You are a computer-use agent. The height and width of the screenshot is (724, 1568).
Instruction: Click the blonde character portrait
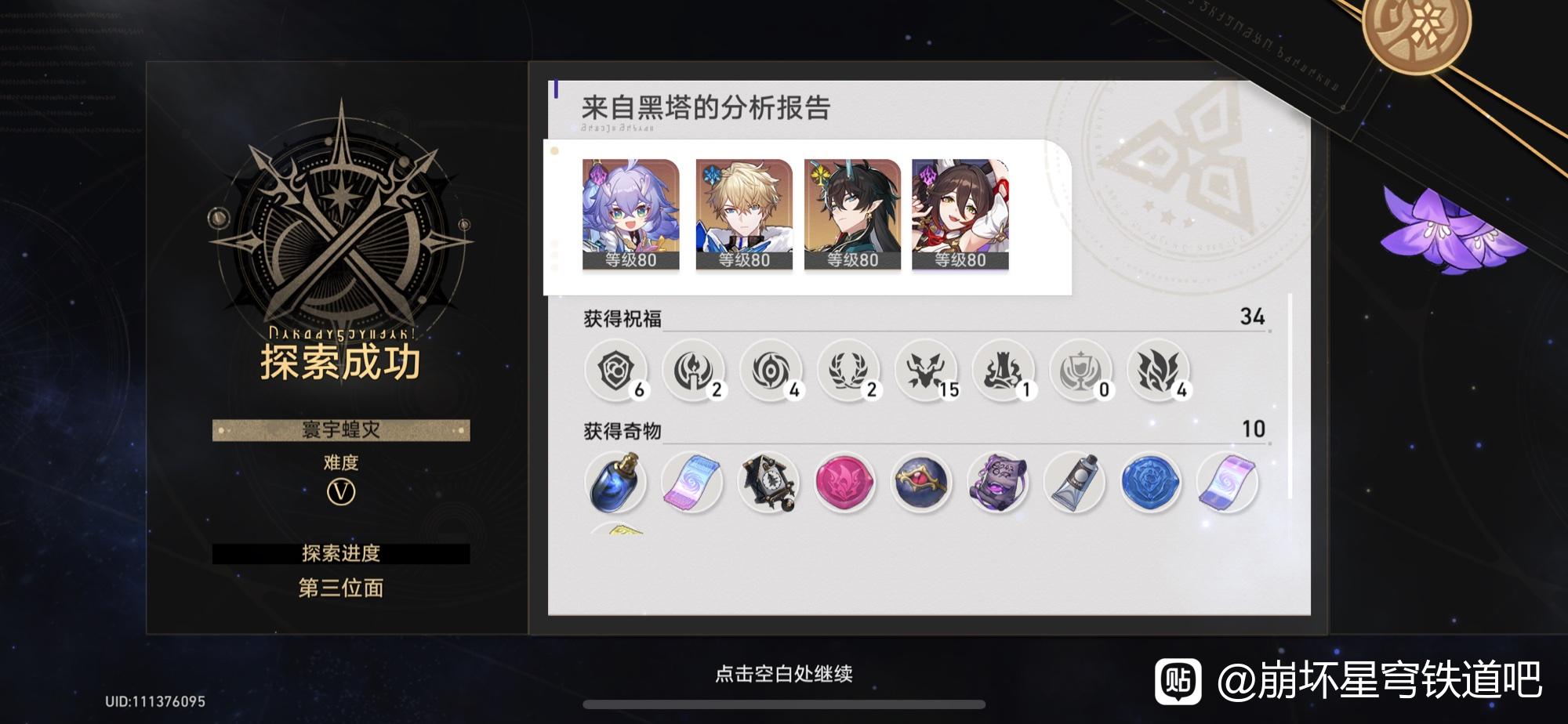pos(744,215)
